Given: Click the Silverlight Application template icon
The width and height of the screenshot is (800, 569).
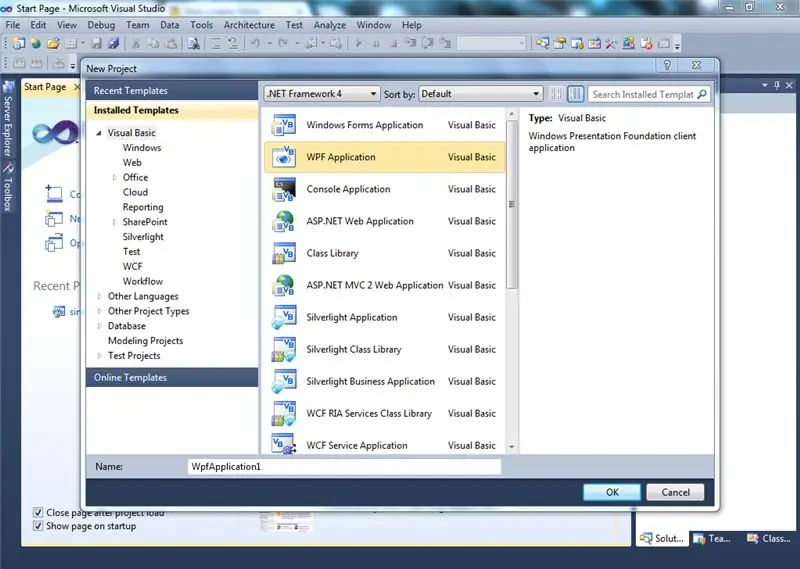Looking at the screenshot, I should (x=284, y=317).
